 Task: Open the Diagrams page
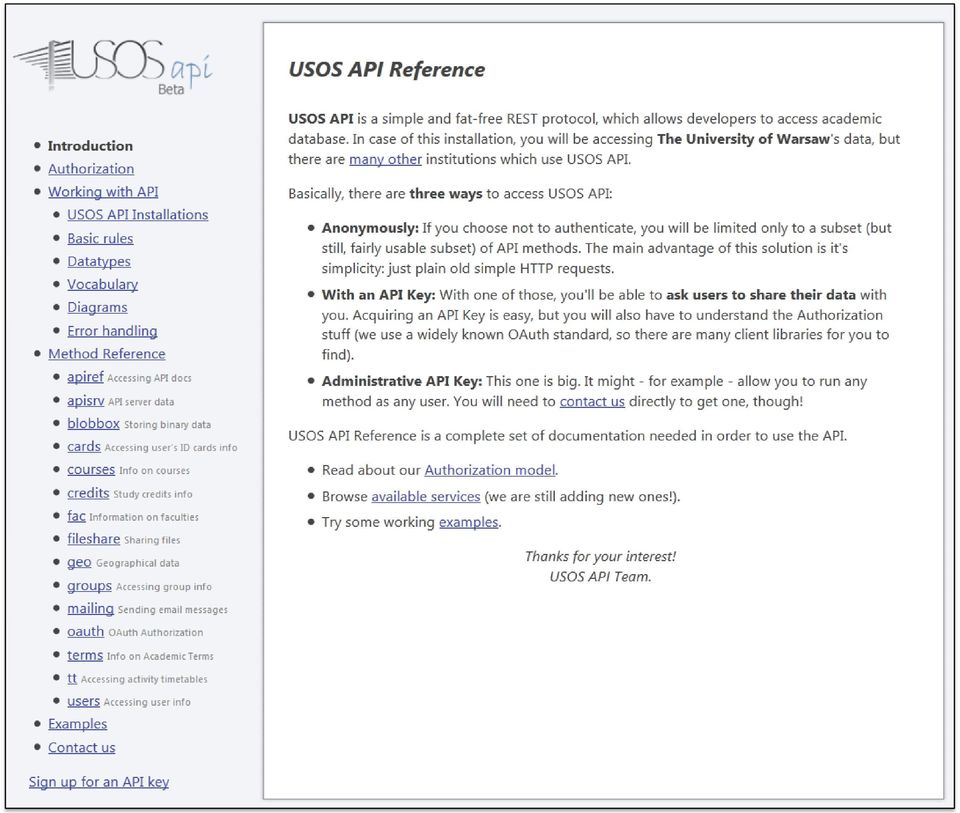97,307
